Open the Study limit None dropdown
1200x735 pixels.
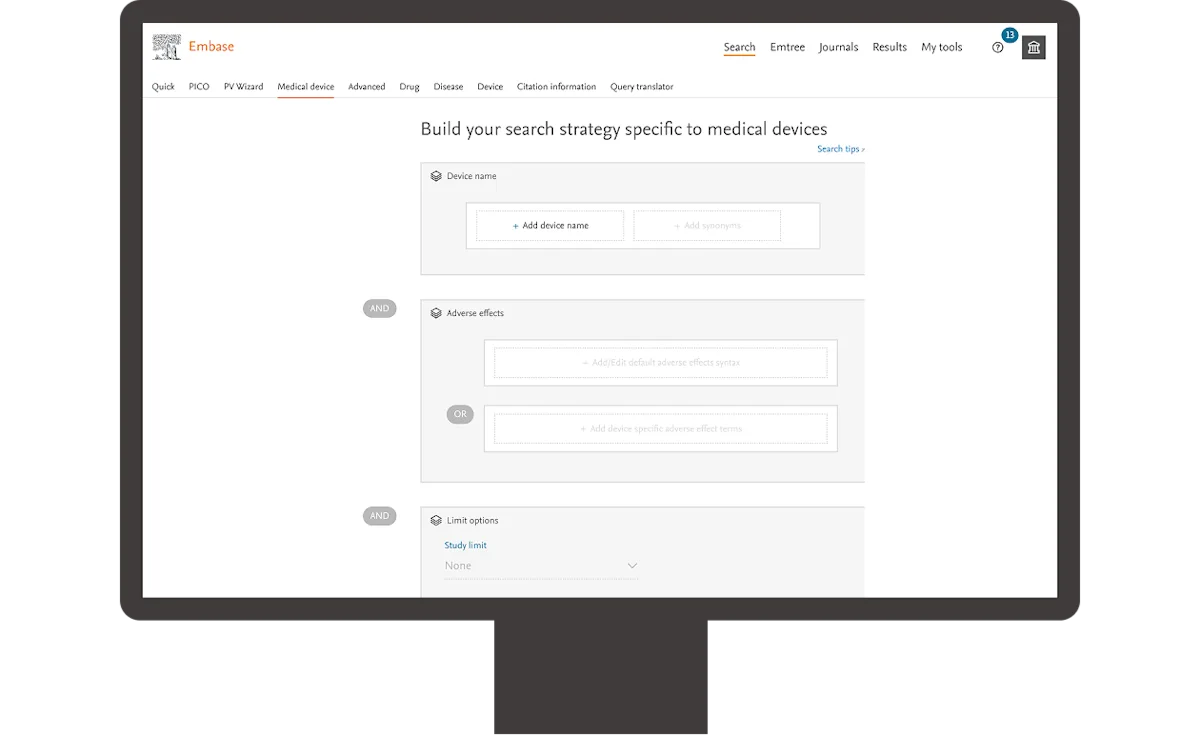540,565
